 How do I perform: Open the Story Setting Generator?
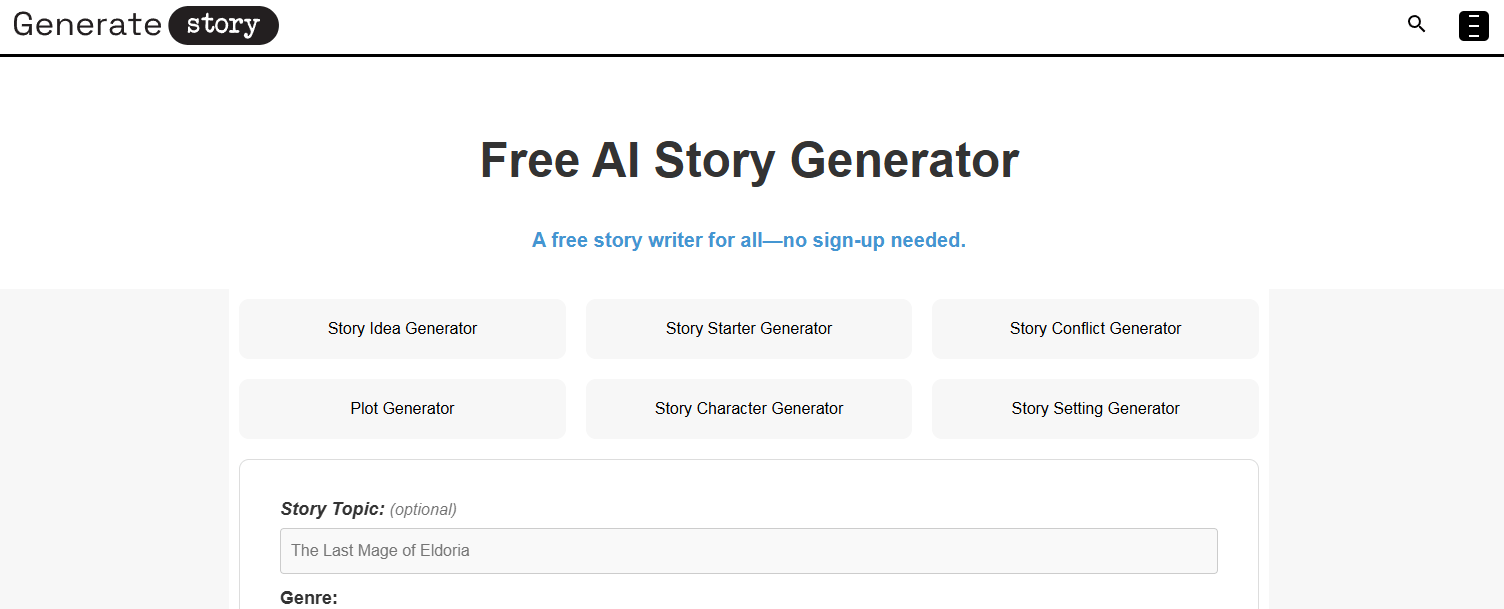pos(1095,408)
